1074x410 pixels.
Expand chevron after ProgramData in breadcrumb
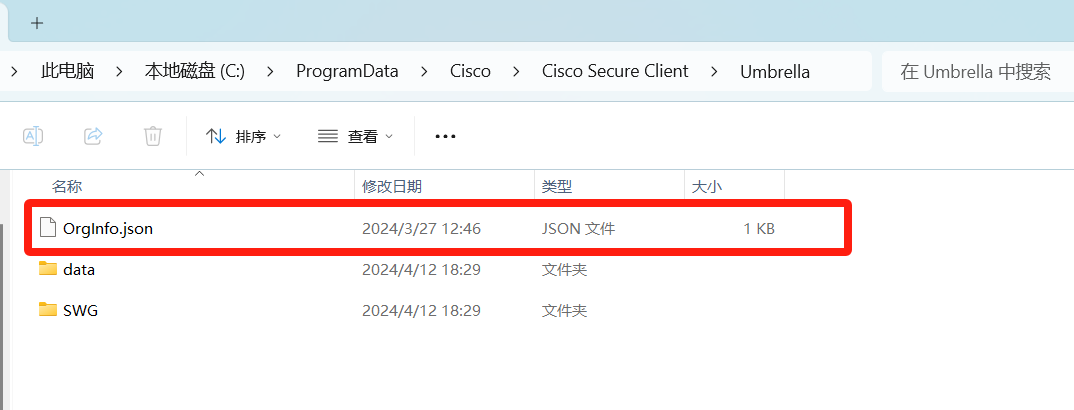[x=424, y=71]
